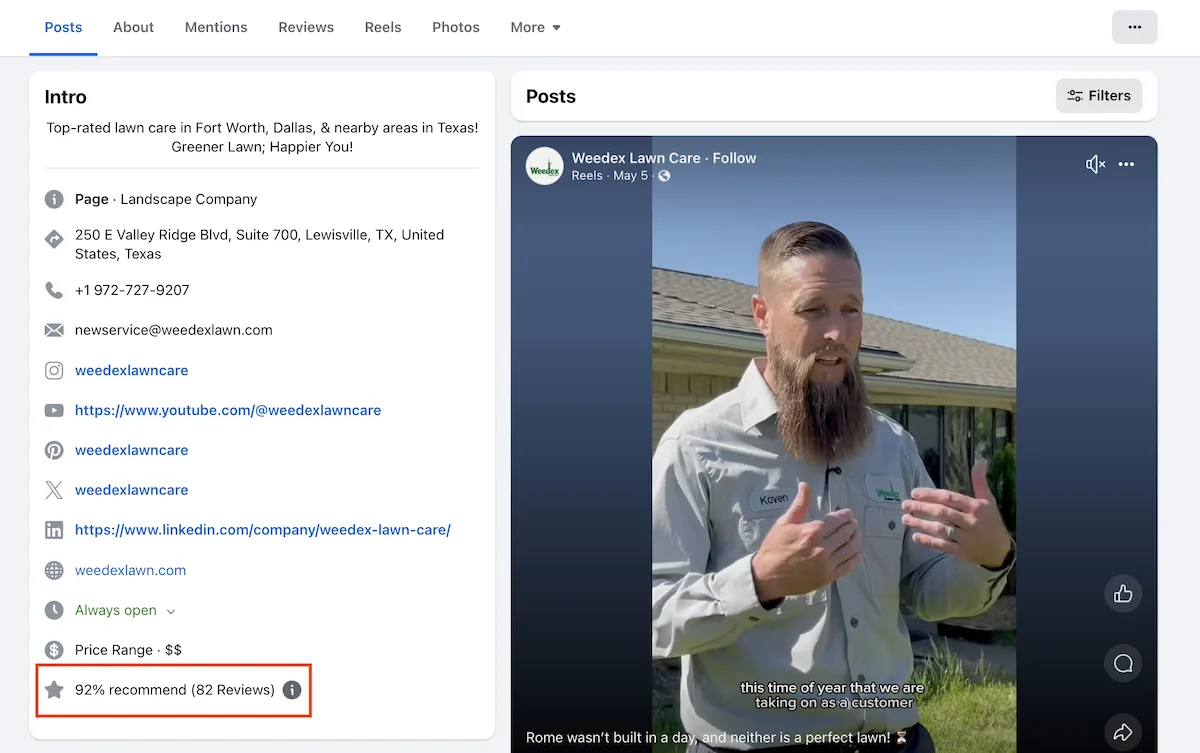Image resolution: width=1200 pixels, height=753 pixels.
Task: Open the YouTube @weedexlawncare URL
Action: pos(228,410)
